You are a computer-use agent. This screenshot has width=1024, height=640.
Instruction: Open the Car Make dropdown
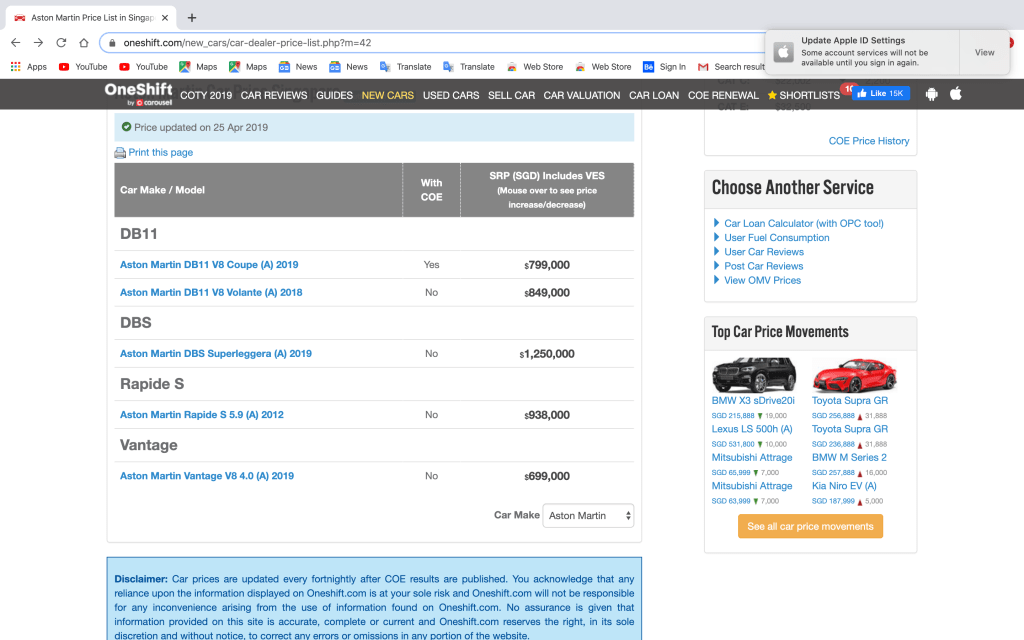(588, 516)
